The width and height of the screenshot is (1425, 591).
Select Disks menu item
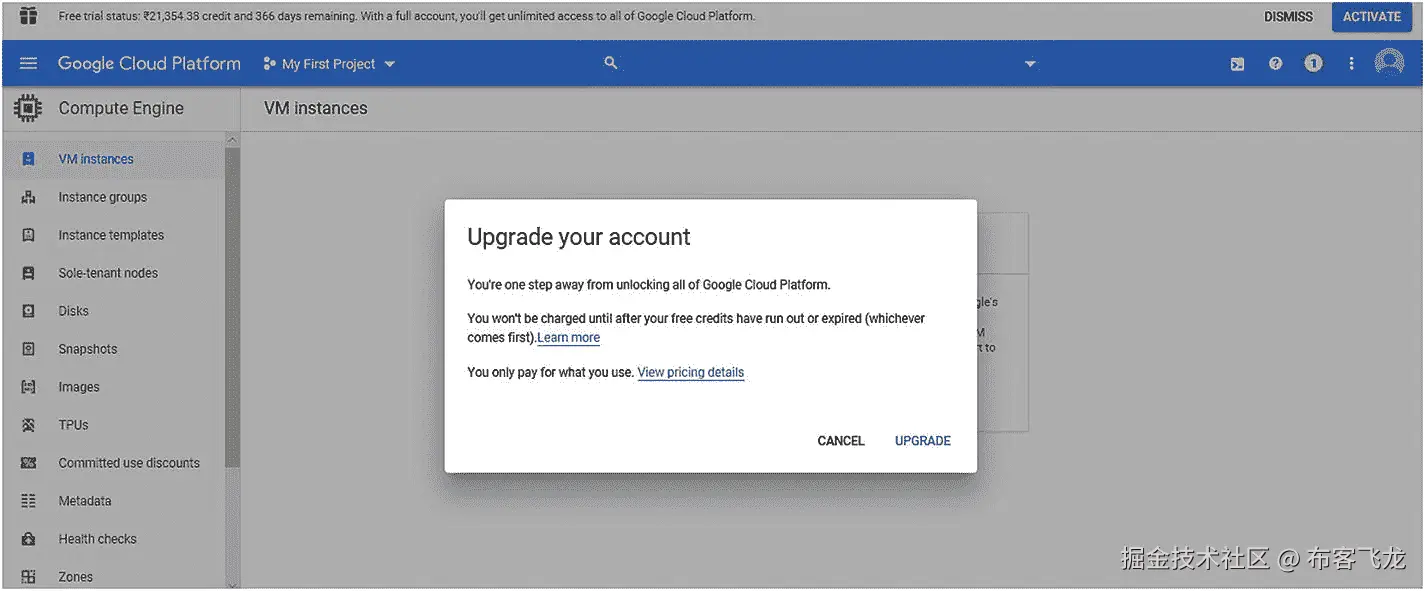114,311
